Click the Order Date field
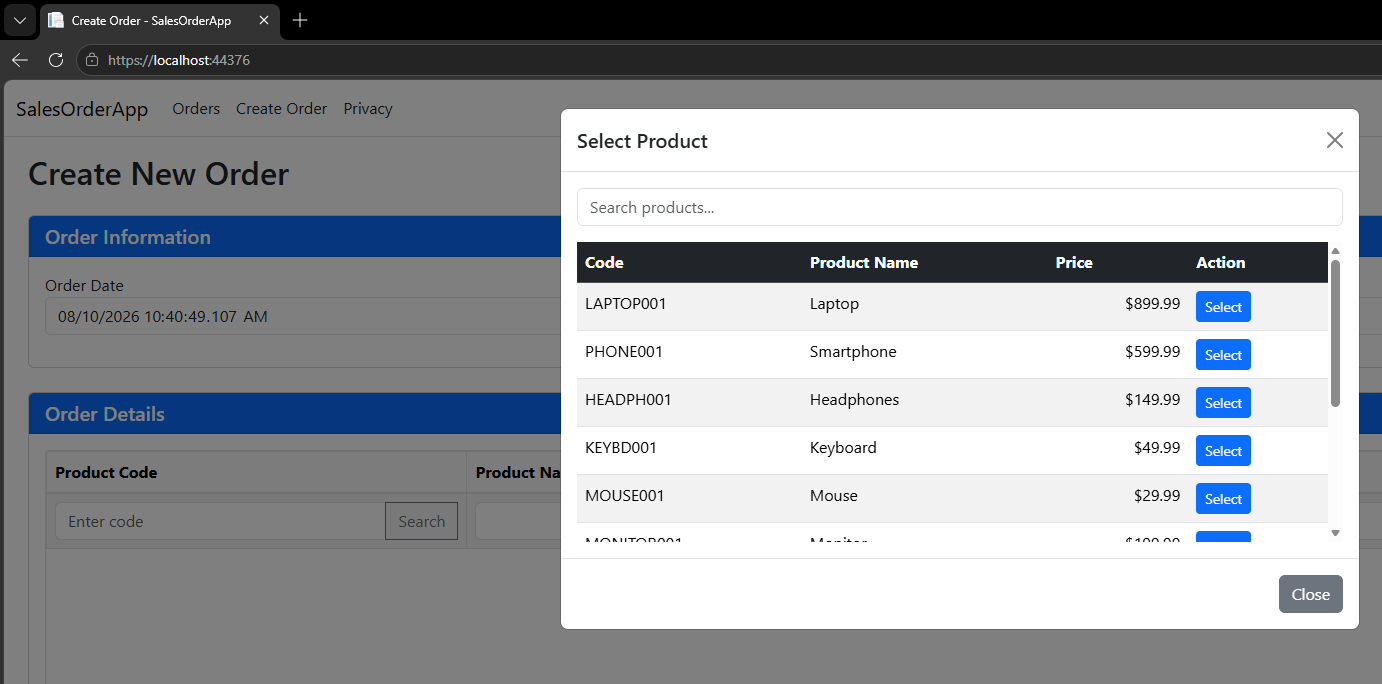Screen dimensions: 1382x684 pos(303,316)
